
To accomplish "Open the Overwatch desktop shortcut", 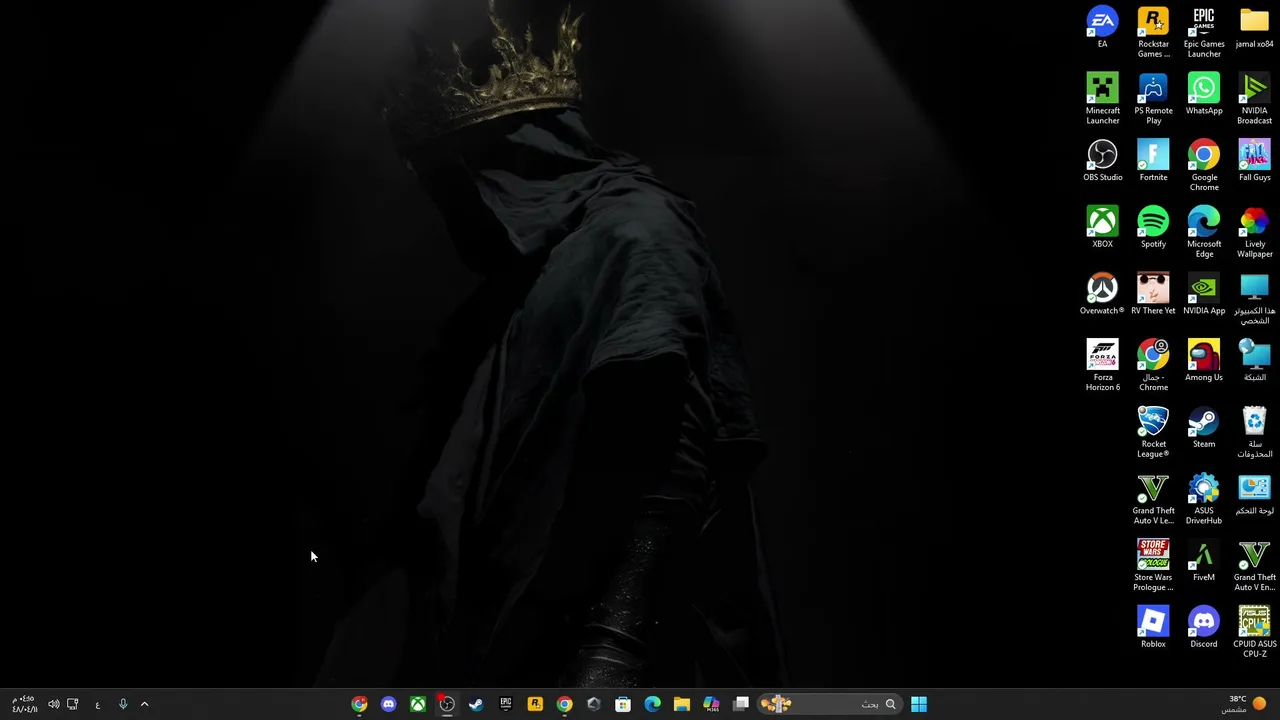I will 1102,294.
